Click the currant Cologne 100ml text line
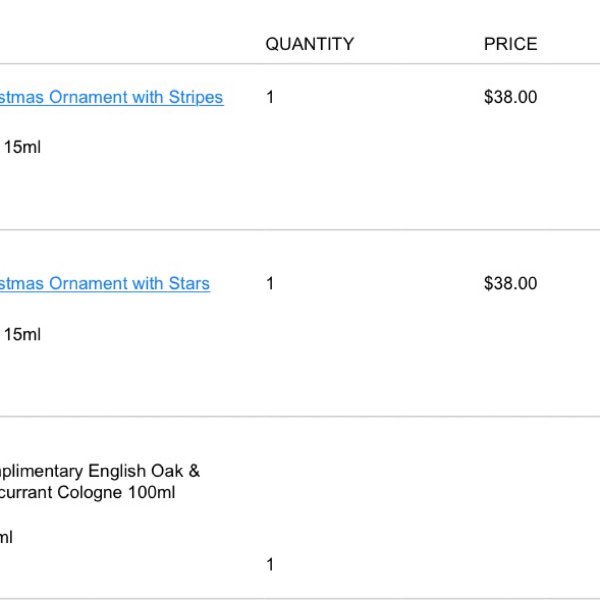 (x=88, y=492)
